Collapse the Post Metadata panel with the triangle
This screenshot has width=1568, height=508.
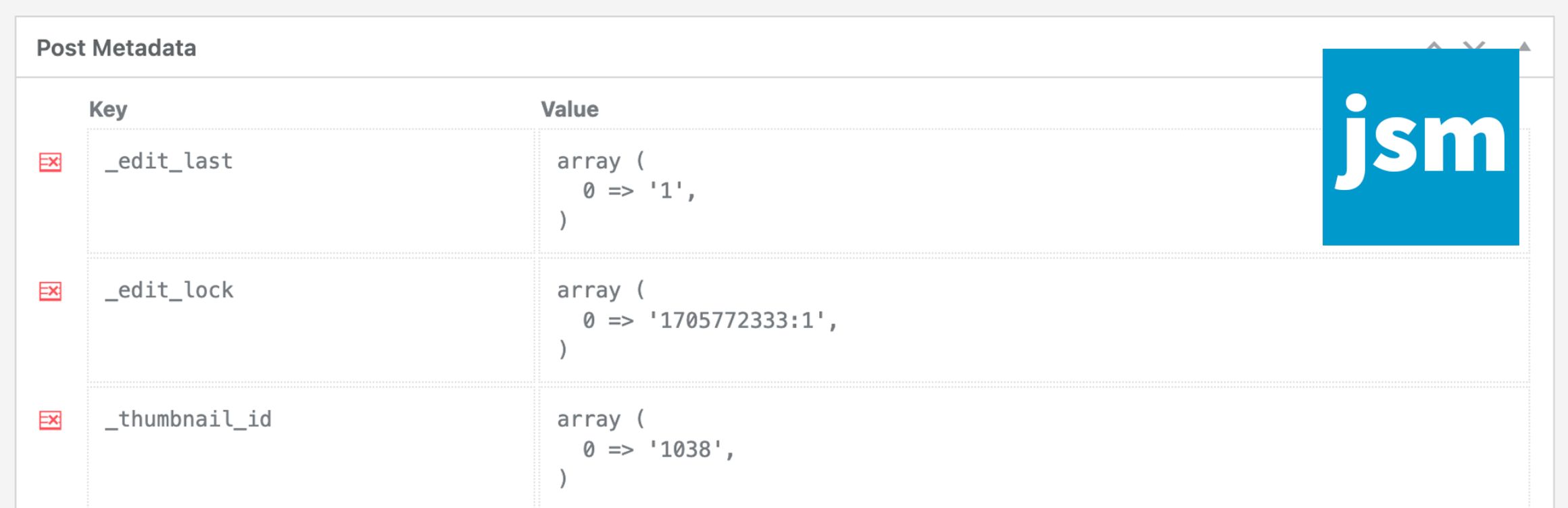point(1525,46)
